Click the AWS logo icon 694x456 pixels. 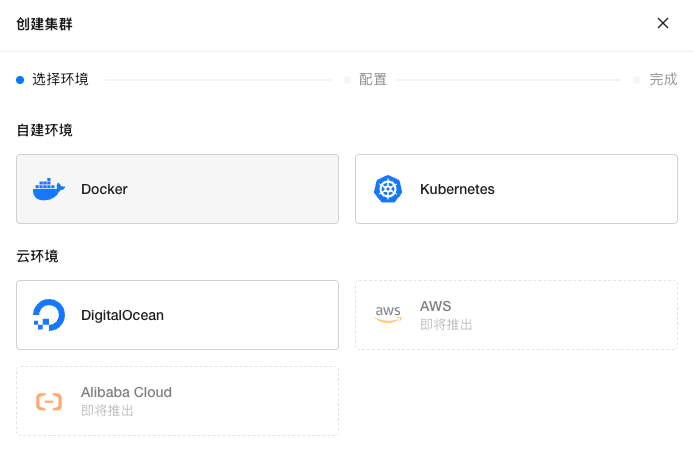click(x=387, y=314)
